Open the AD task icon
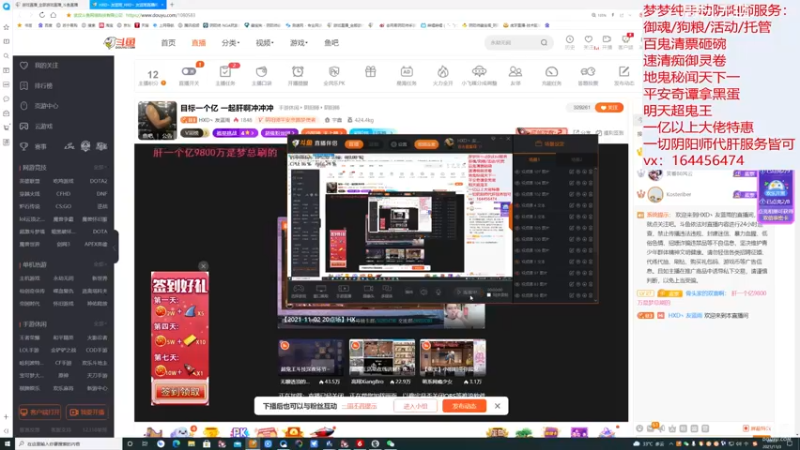Image resolution: width=800 pixels, height=450 pixels. point(407,71)
